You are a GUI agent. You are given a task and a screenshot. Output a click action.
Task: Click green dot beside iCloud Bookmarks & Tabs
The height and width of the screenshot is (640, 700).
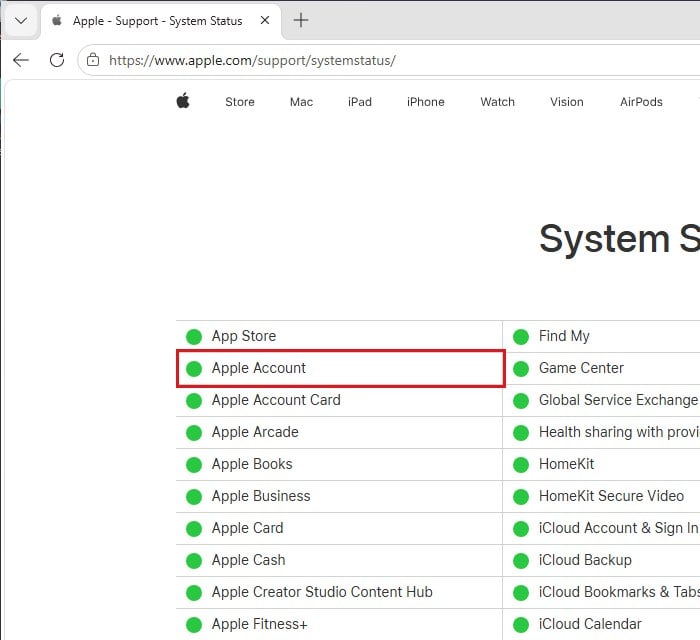(521, 593)
